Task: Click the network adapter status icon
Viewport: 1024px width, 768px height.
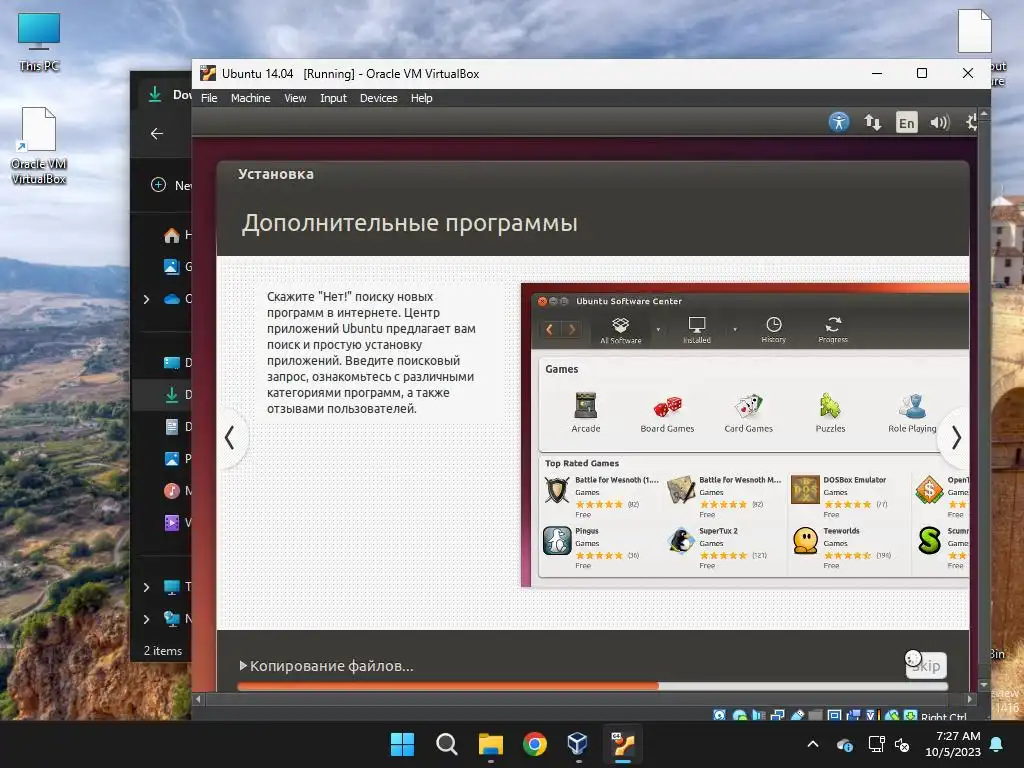Action: [x=777, y=715]
